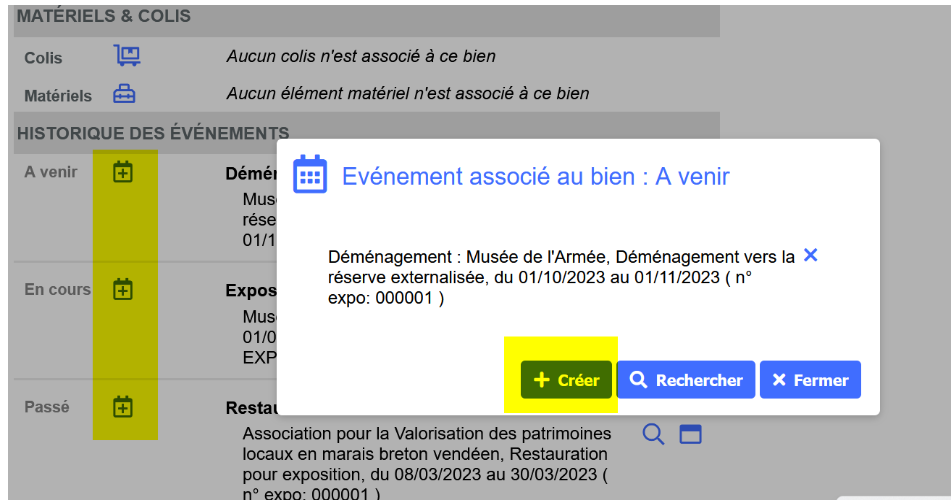The width and height of the screenshot is (951, 500).
Task: Select the Déménagement event text in the dialog
Action: pos(560,277)
